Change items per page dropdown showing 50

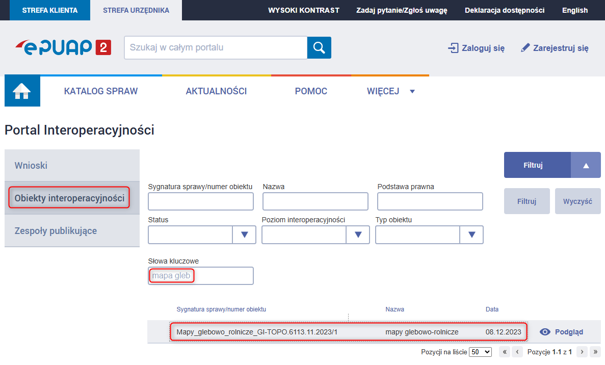[480, 352]
